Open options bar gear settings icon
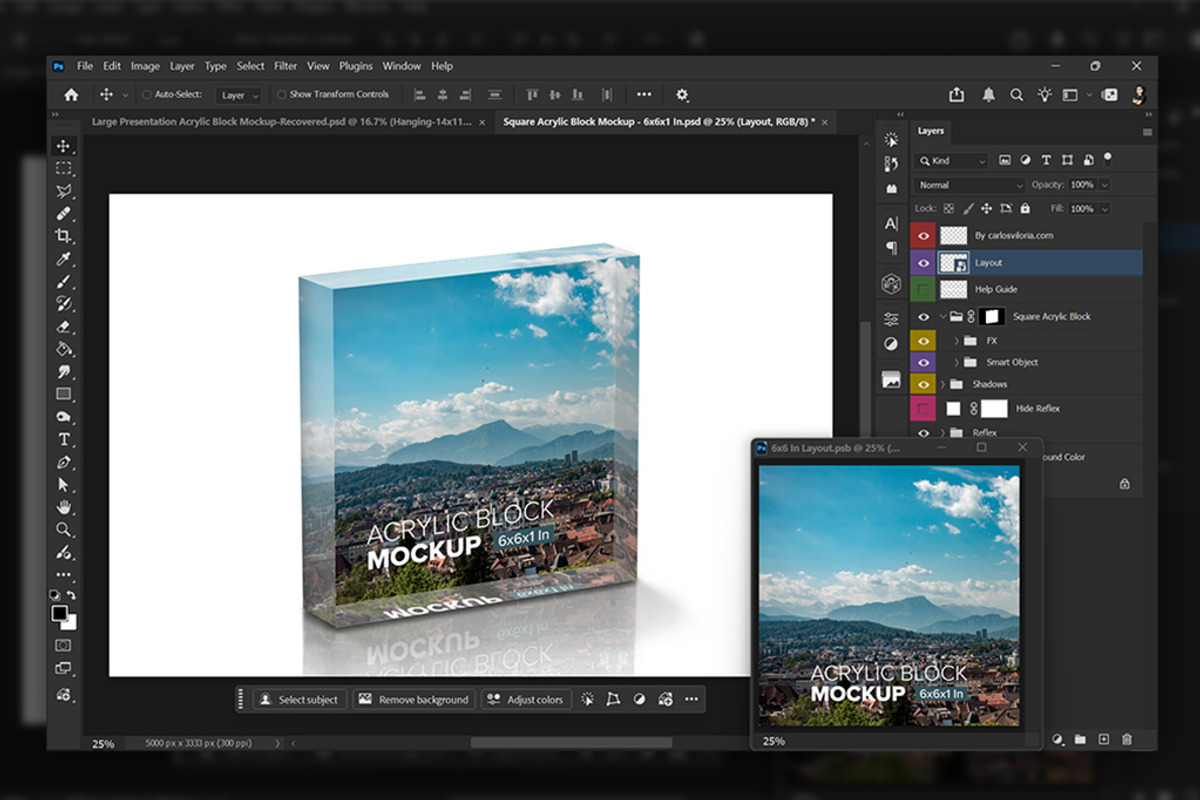This screenshot has height=800, width=1200. [682, 95]
